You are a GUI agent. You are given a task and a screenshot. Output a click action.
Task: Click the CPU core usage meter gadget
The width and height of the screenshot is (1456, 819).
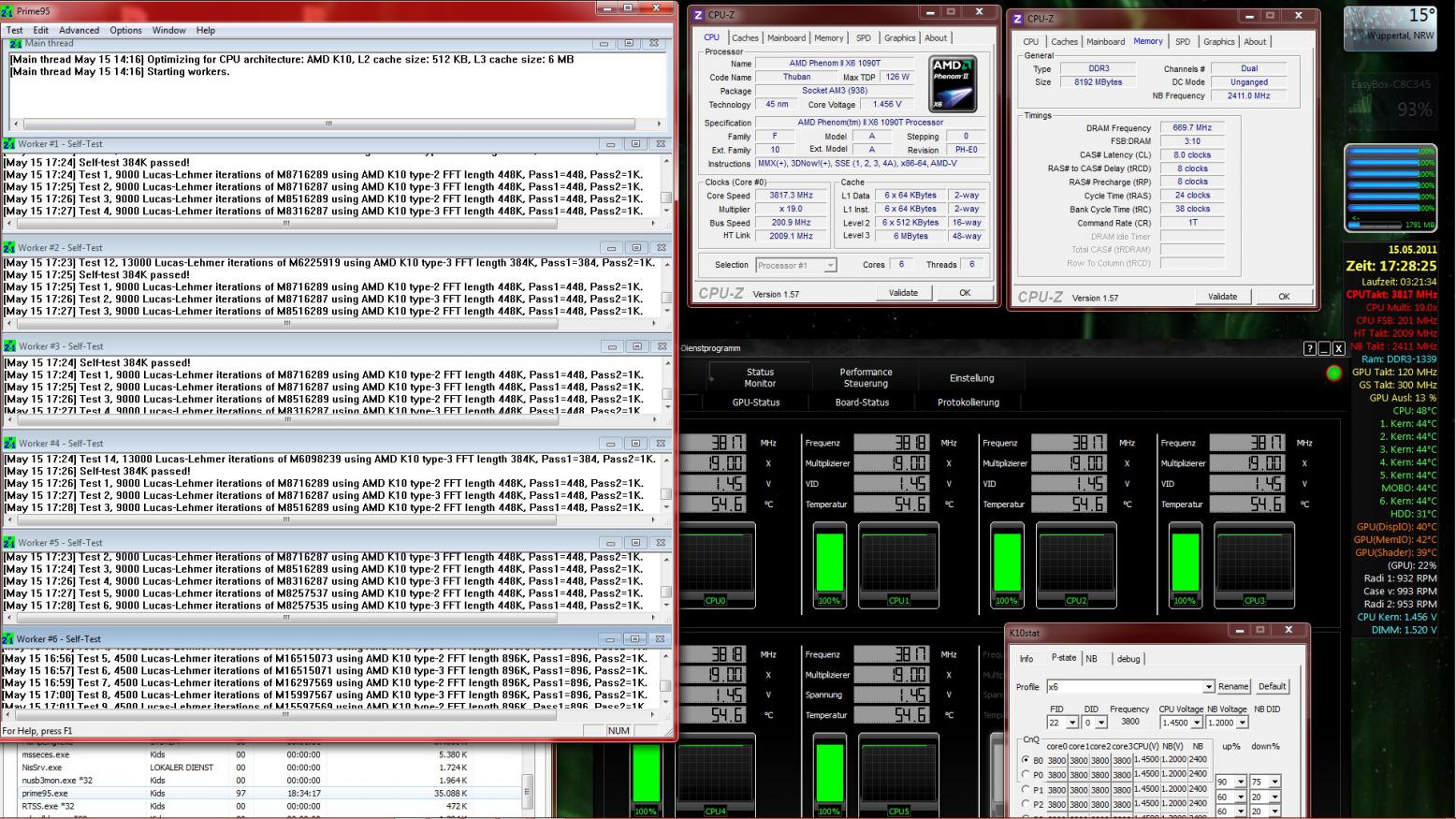coord(1390,188)
